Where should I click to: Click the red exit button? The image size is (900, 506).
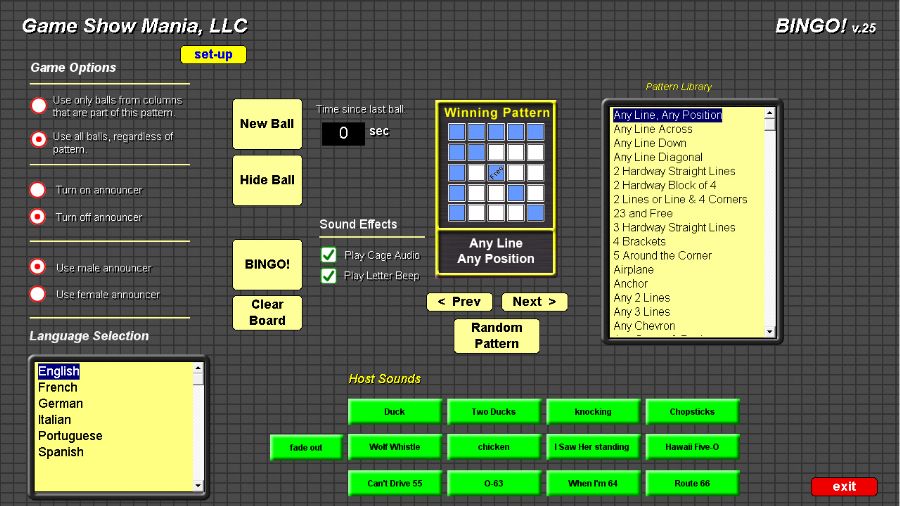(x=844, y=487)
